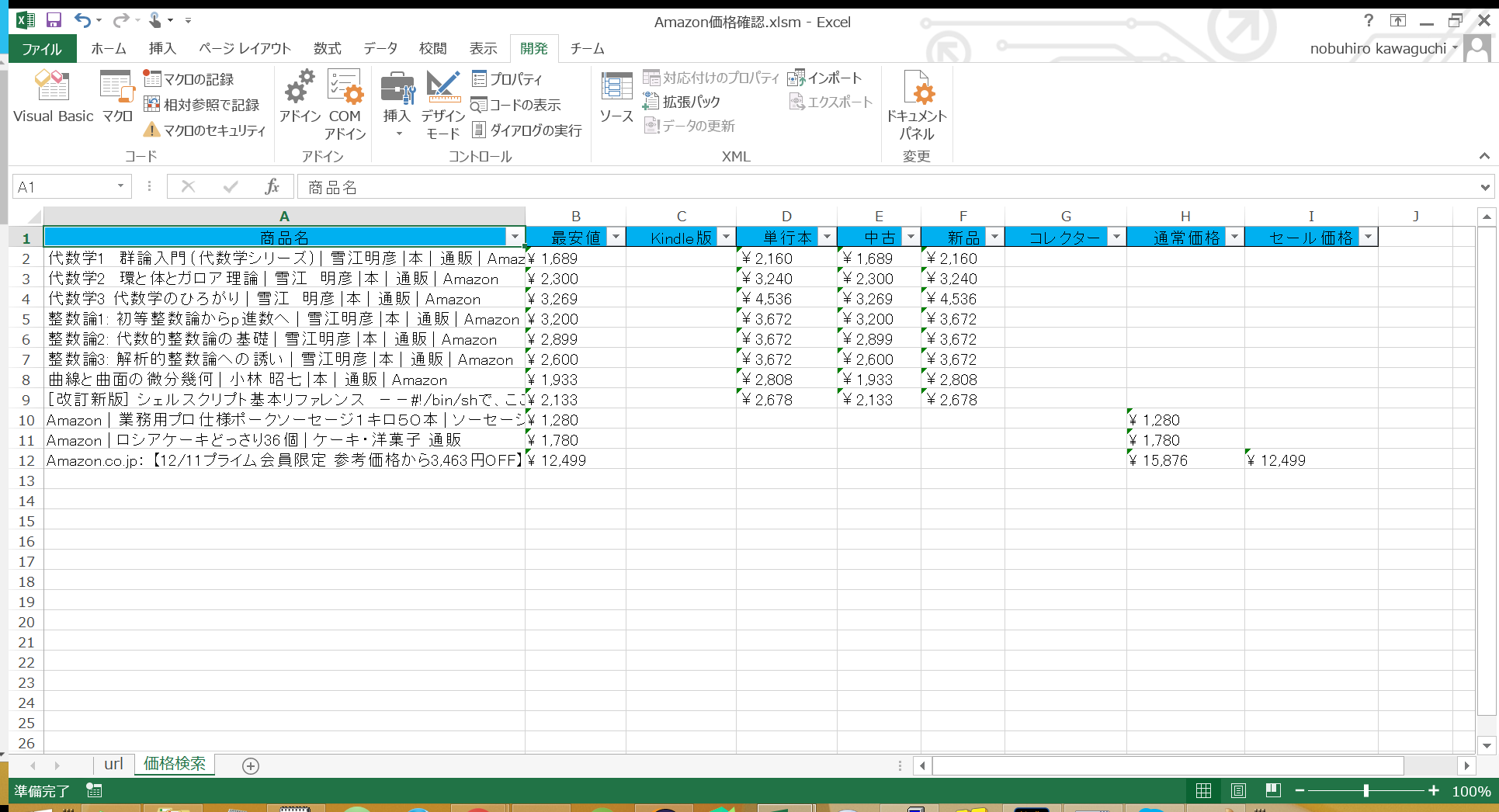Open the url sheet tab

point(113,765)
